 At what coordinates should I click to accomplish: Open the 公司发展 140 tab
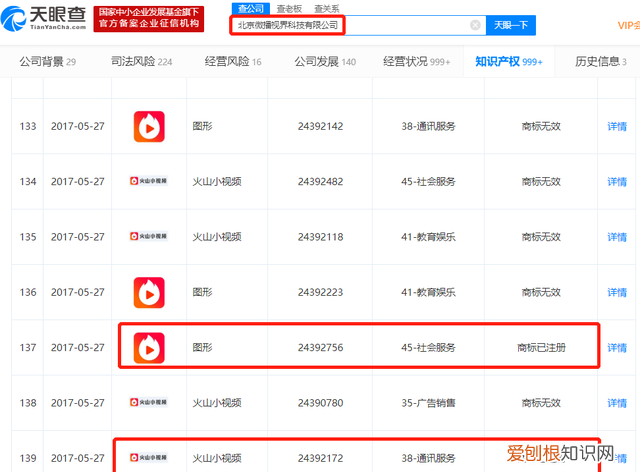pyautogui.click(x=325, y=62)
